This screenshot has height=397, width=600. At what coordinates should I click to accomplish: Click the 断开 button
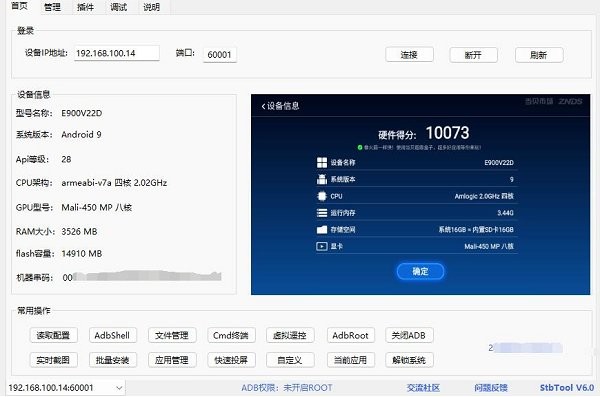pyautogui.click(x=473, y=55)
